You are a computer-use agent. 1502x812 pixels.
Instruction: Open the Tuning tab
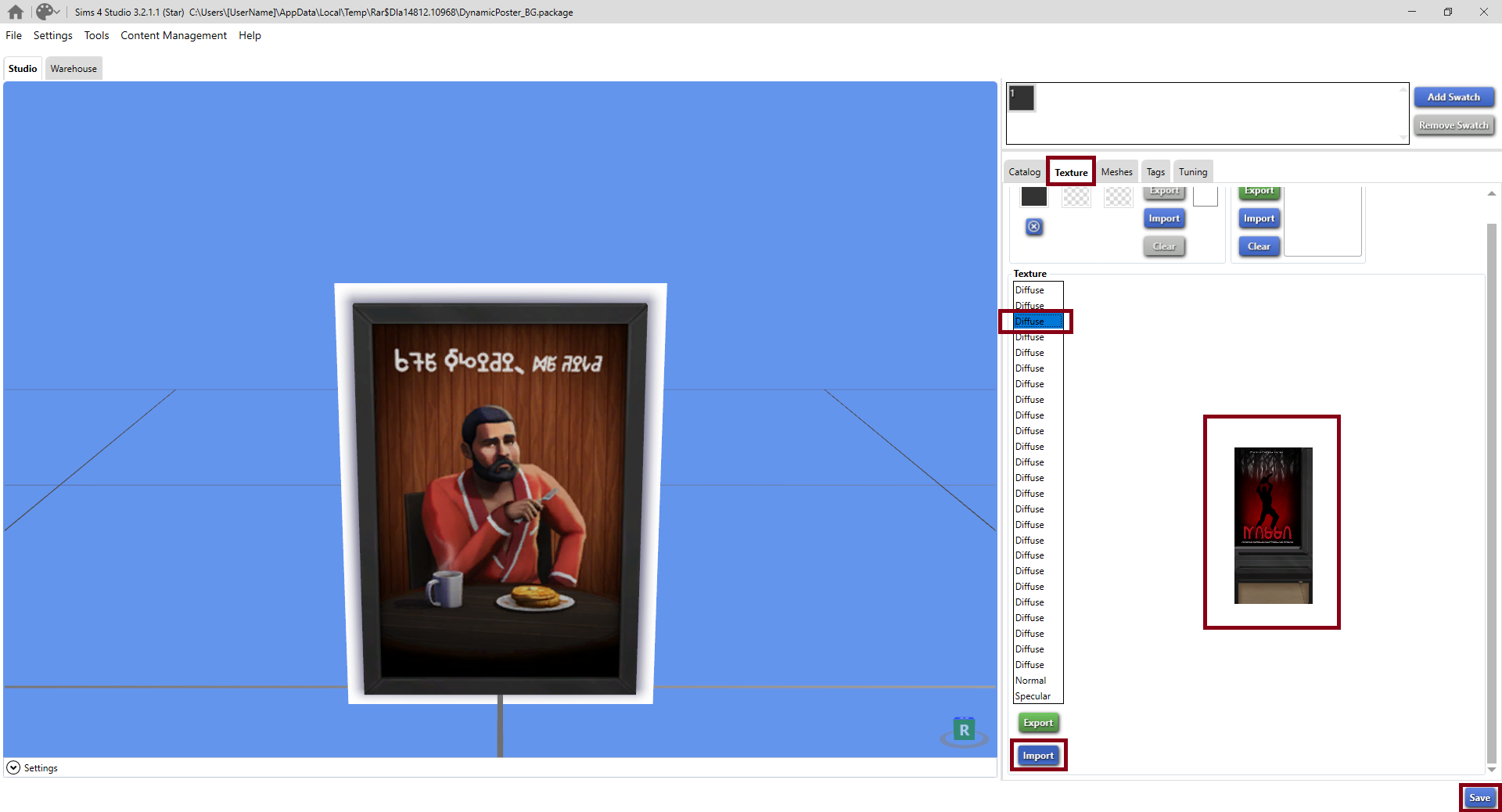1192,171
